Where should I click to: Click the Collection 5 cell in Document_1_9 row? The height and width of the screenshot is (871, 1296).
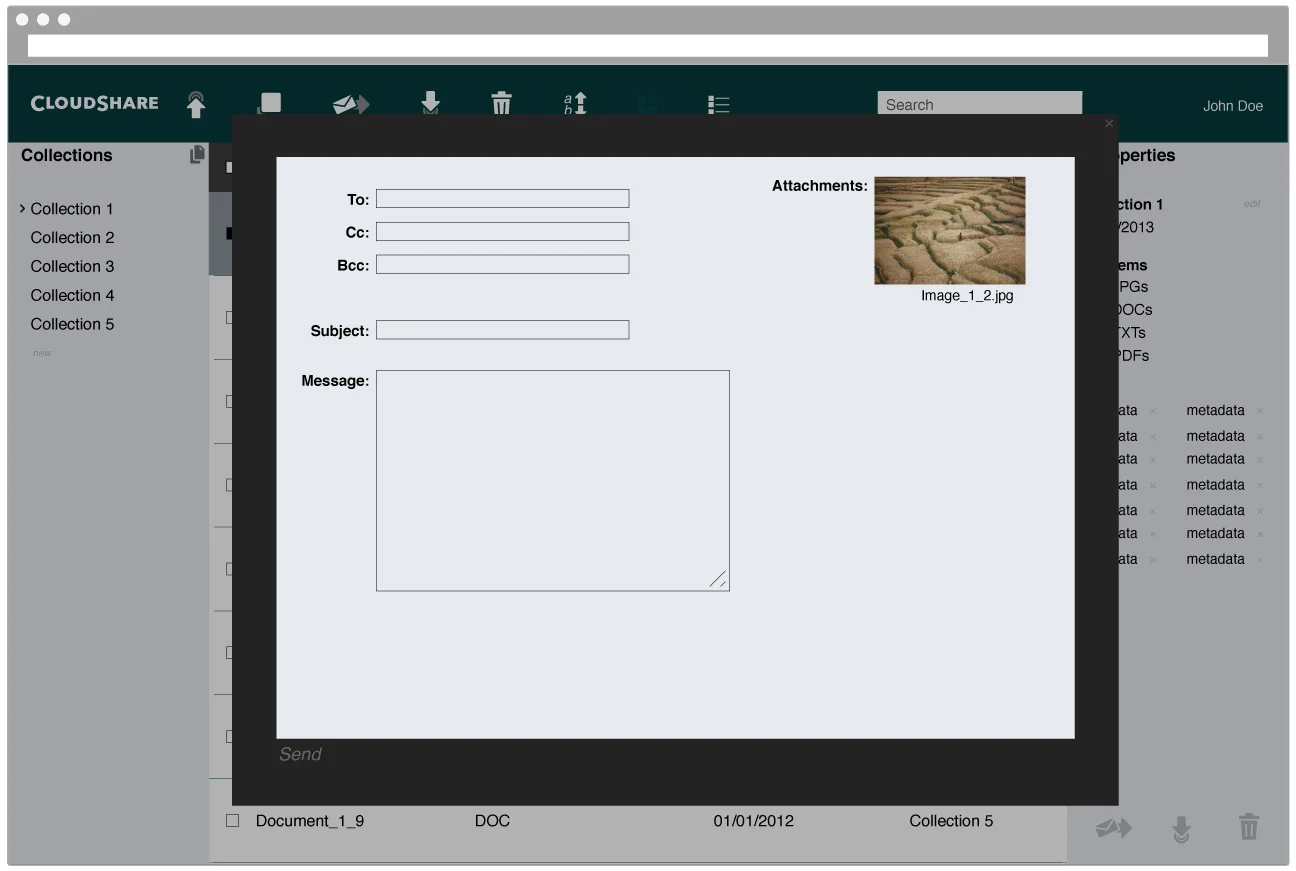(x=951, y=821)
